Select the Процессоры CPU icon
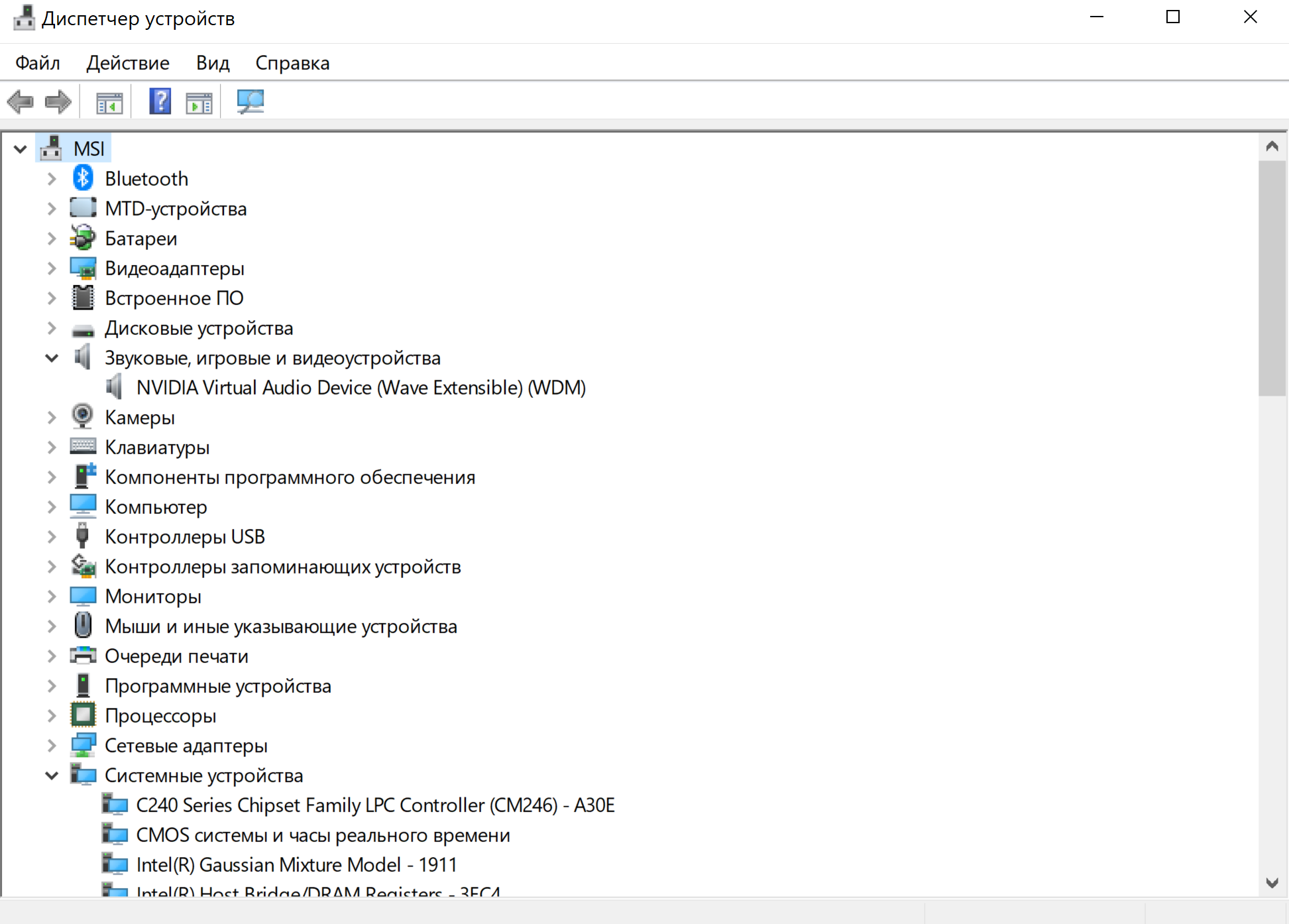 pos(83,715)
